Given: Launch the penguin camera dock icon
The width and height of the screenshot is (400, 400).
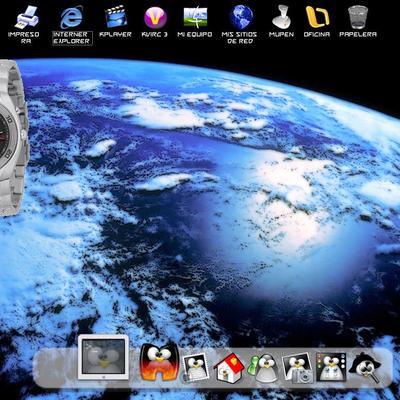Looking at the screenshot, I should pyautogui.click(x=297, y=368).
